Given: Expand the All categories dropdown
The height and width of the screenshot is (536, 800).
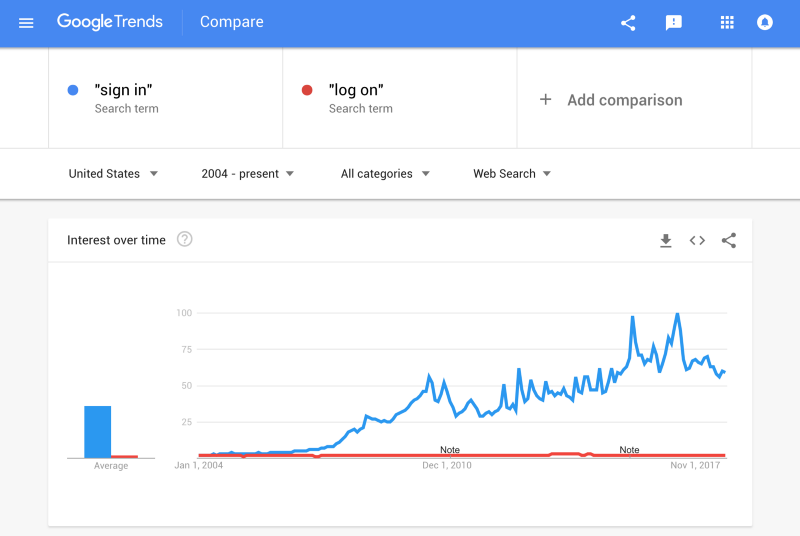Looking at the screenshot, I should click(x=385, y=174).
